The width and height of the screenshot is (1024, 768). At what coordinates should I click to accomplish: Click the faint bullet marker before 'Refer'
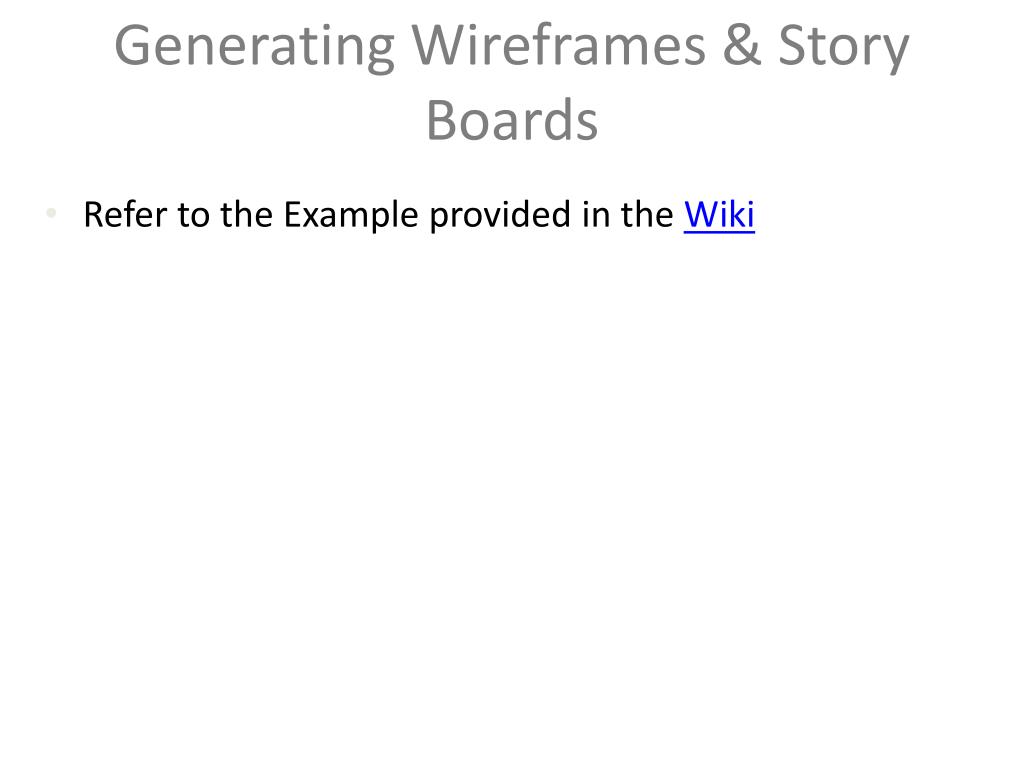click(x=52, y=213)
